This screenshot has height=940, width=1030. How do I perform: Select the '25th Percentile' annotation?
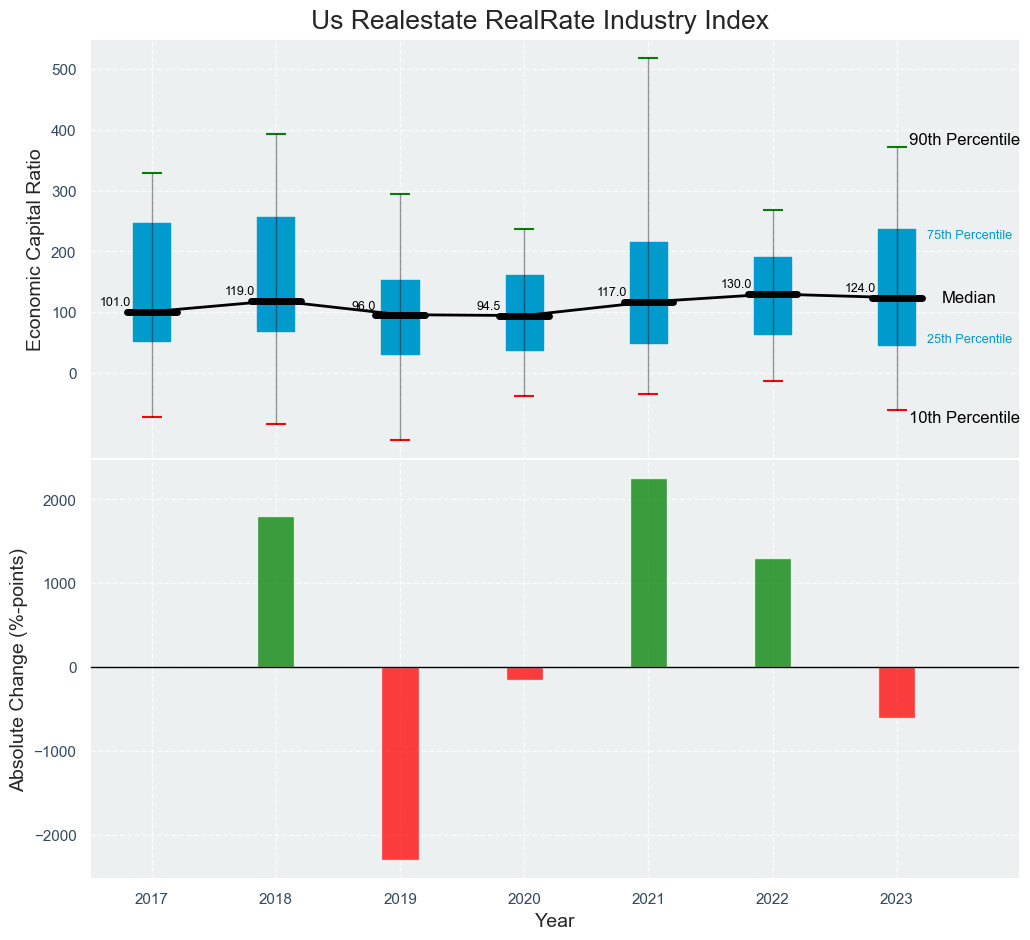click(x=970, y=339)
